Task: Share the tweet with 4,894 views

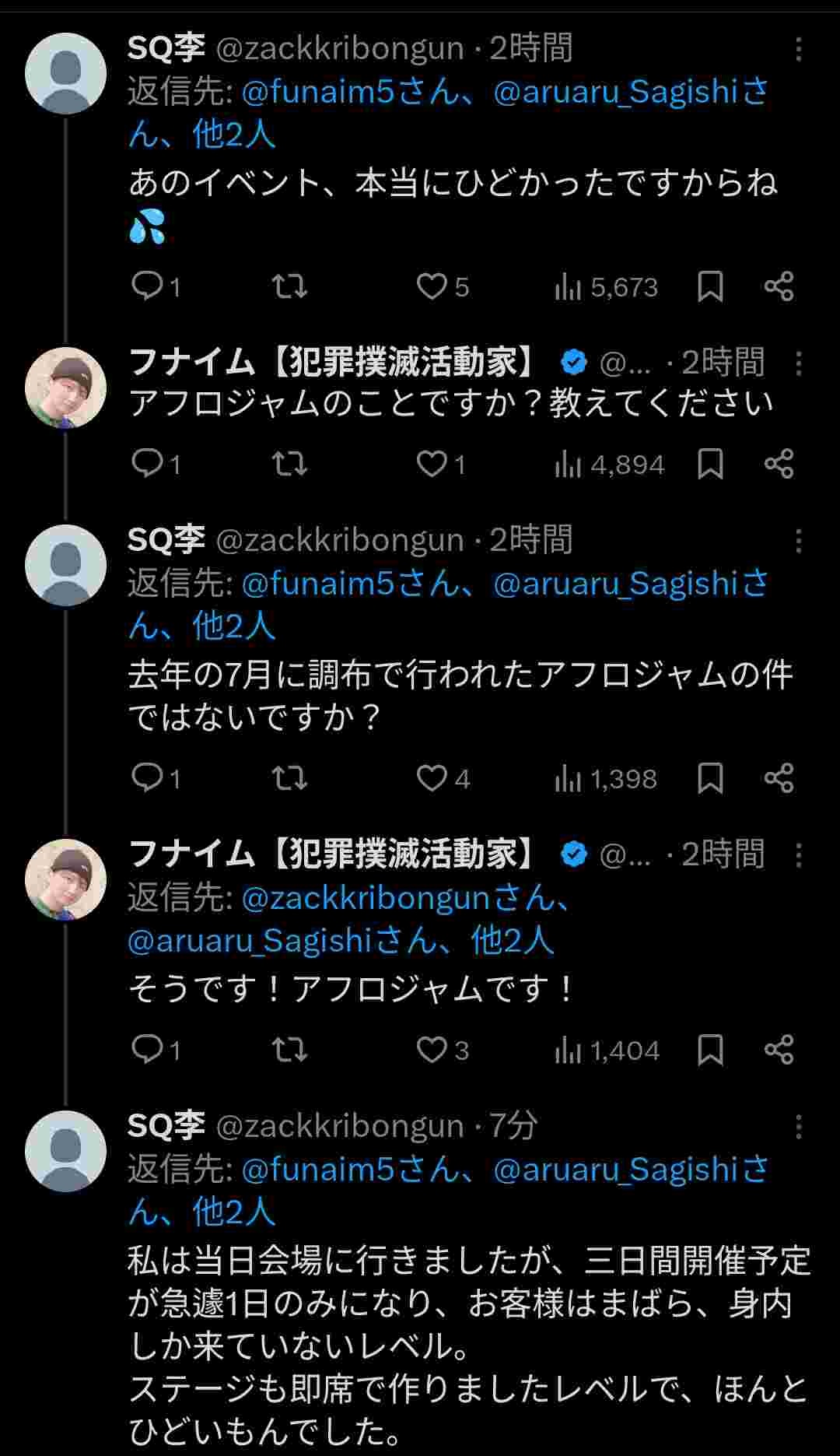Action: [x=779, y=464]
